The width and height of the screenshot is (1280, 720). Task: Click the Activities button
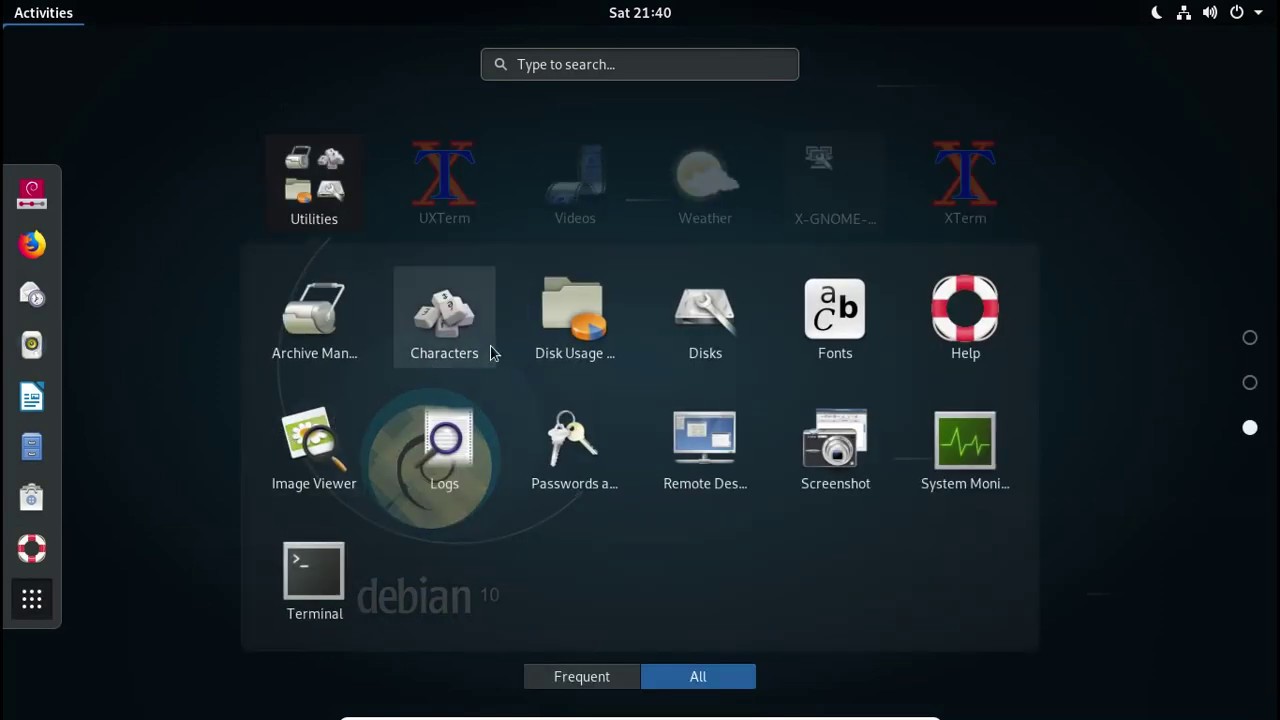[43, 13]
